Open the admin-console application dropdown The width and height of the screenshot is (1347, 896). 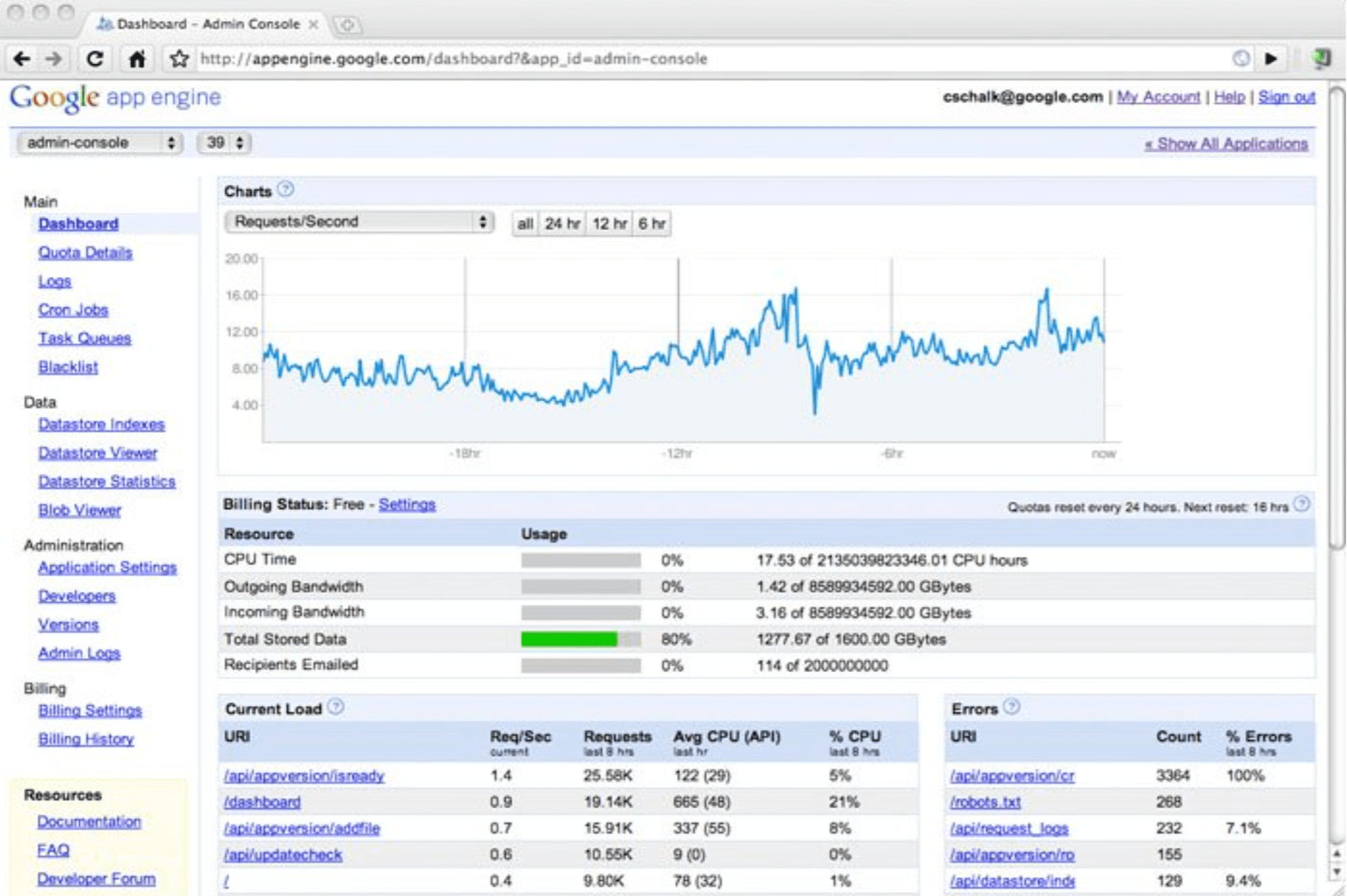pos(99,143)
